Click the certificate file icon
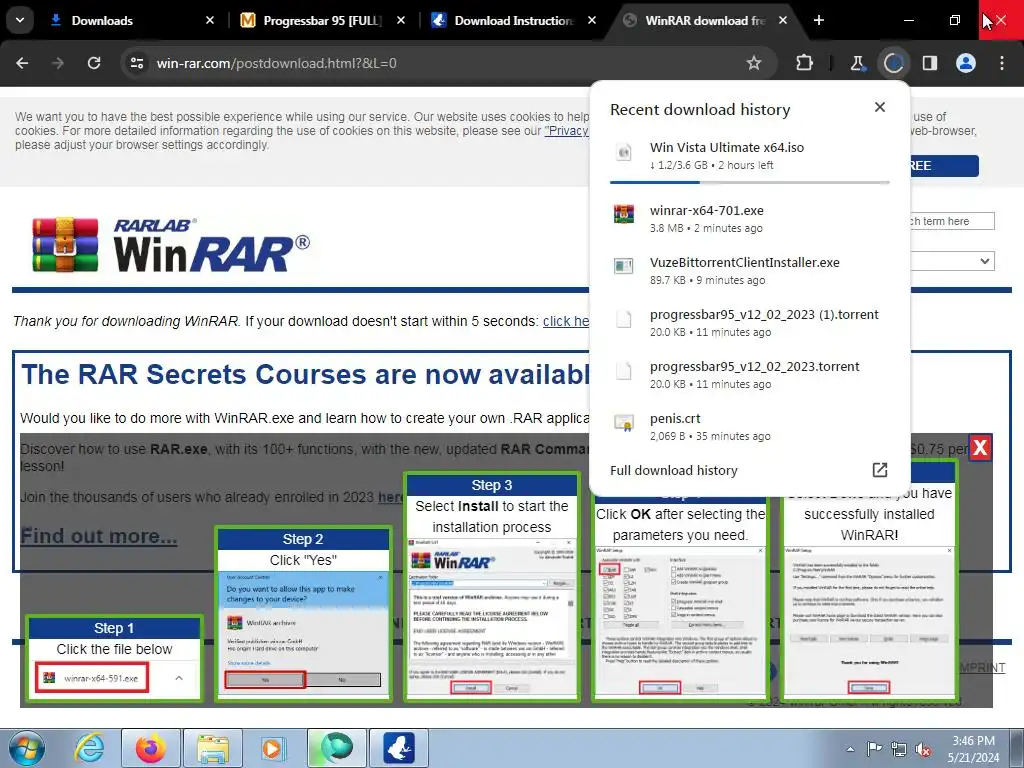This screenshot has width=1024, height=768. pyautogui.click(x=624, y=423)
